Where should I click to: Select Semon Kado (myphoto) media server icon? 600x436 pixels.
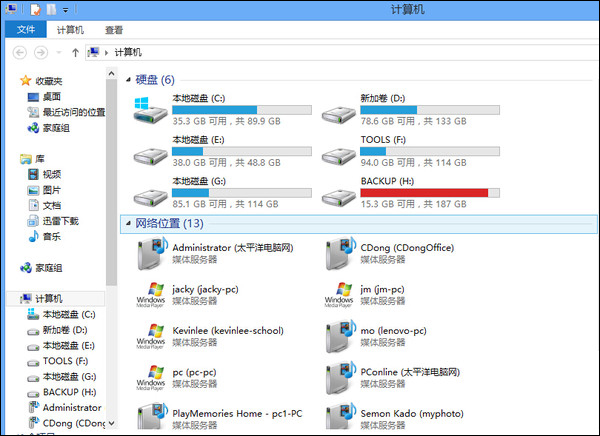[x=341, y=416]
